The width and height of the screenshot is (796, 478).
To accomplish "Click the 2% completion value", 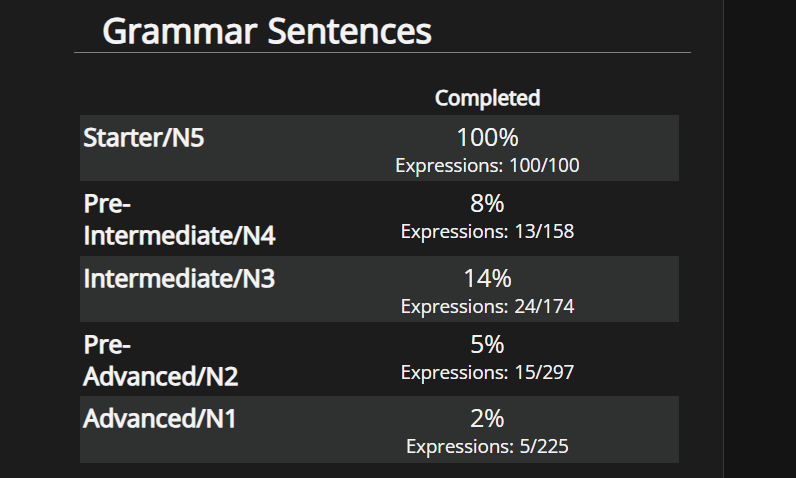I will tap(487, 418).
